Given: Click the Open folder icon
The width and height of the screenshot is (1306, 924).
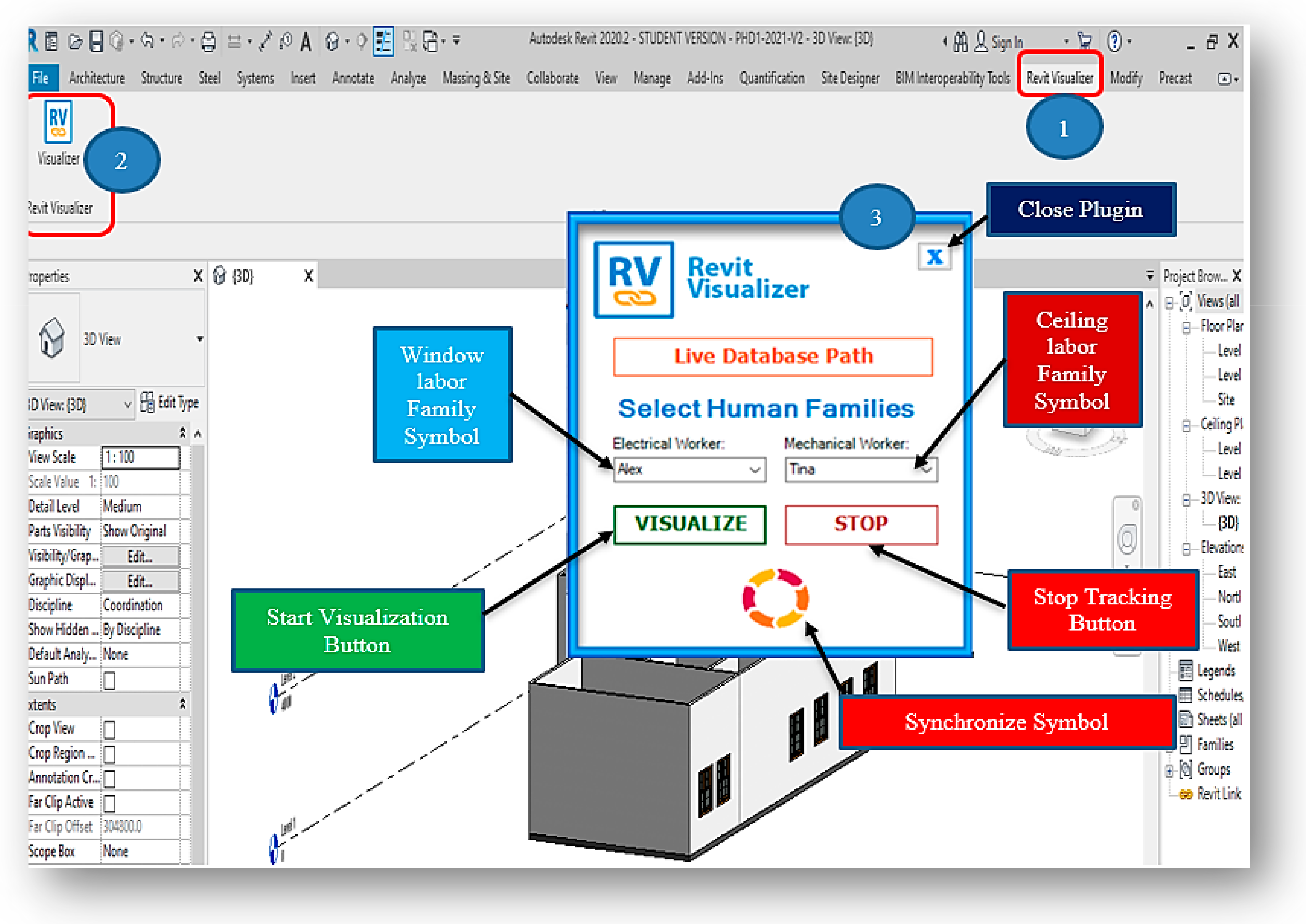Looking at the screenshot, I should coord(75,42).
